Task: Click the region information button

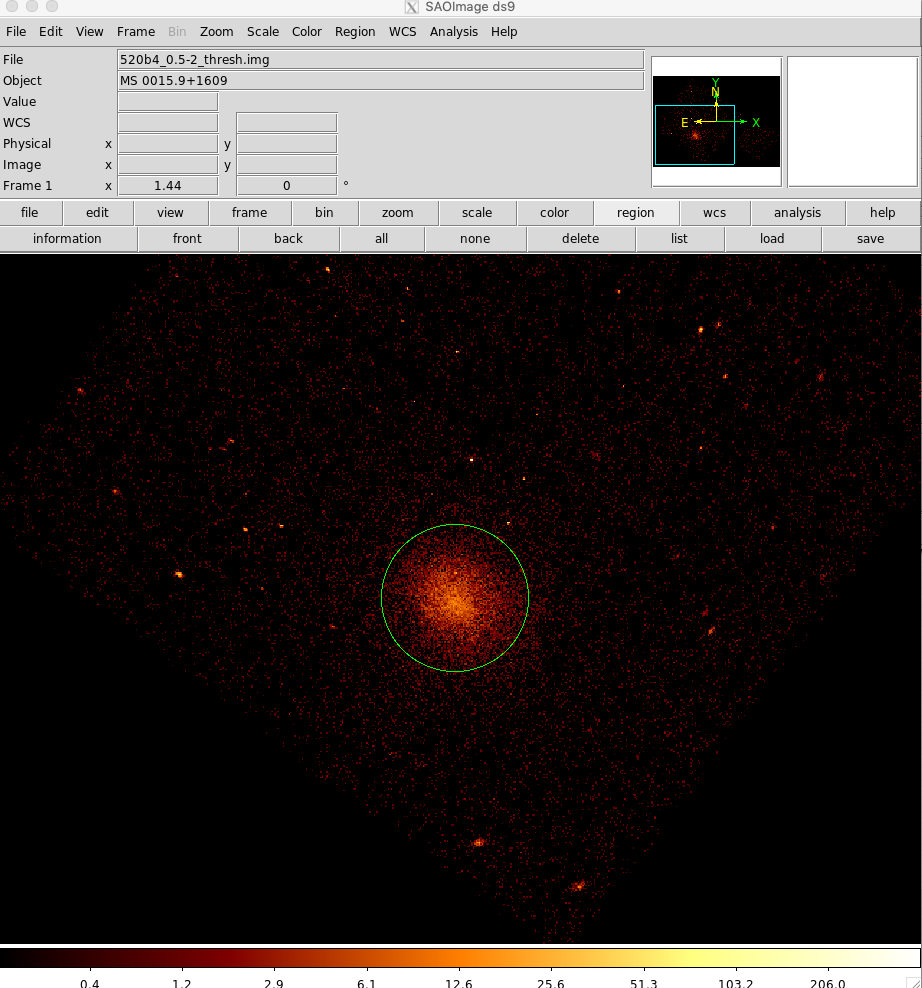Action: tap(67, 239)
